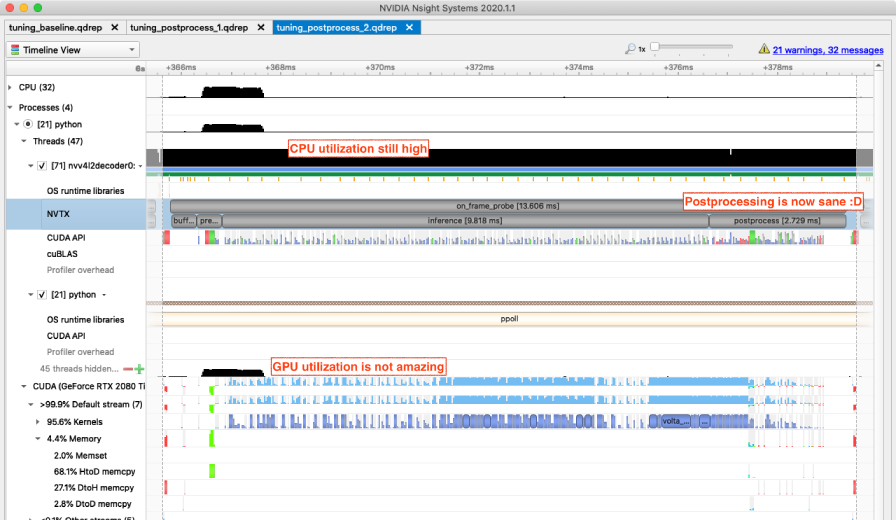The width and height of the screenshot is (896, 520).
Task: Select CUDA API under [21] python thread
Action: pyautogui.click(x=66, y=336)
